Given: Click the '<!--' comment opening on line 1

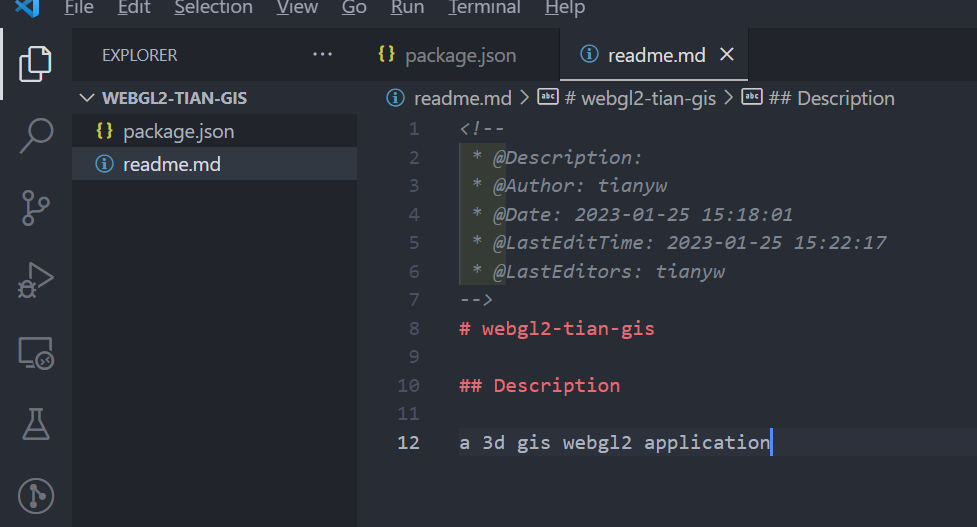Looking at the screenshot, I should [x=482, y=129].
